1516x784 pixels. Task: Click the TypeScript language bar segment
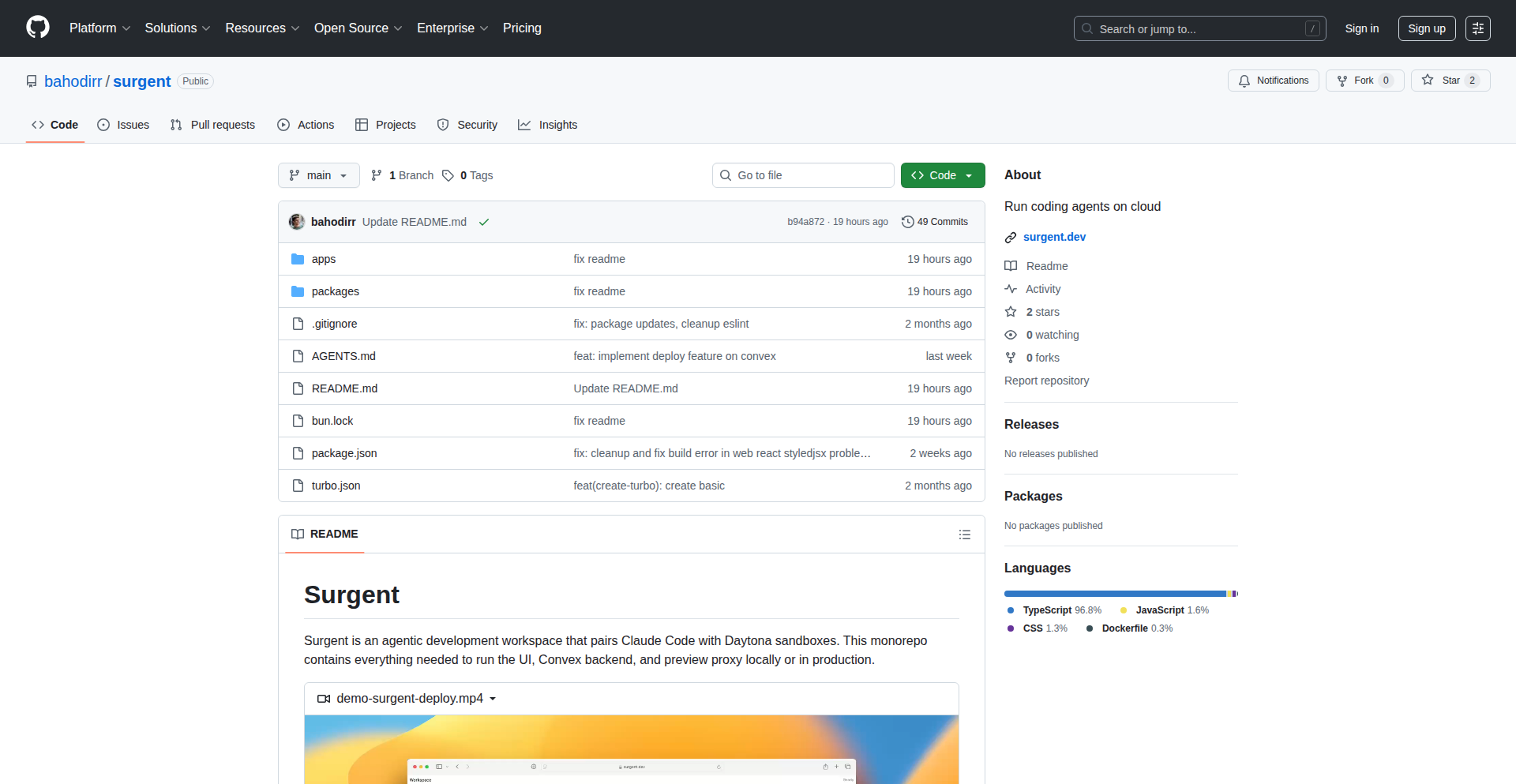click(x=1114, y=594)
